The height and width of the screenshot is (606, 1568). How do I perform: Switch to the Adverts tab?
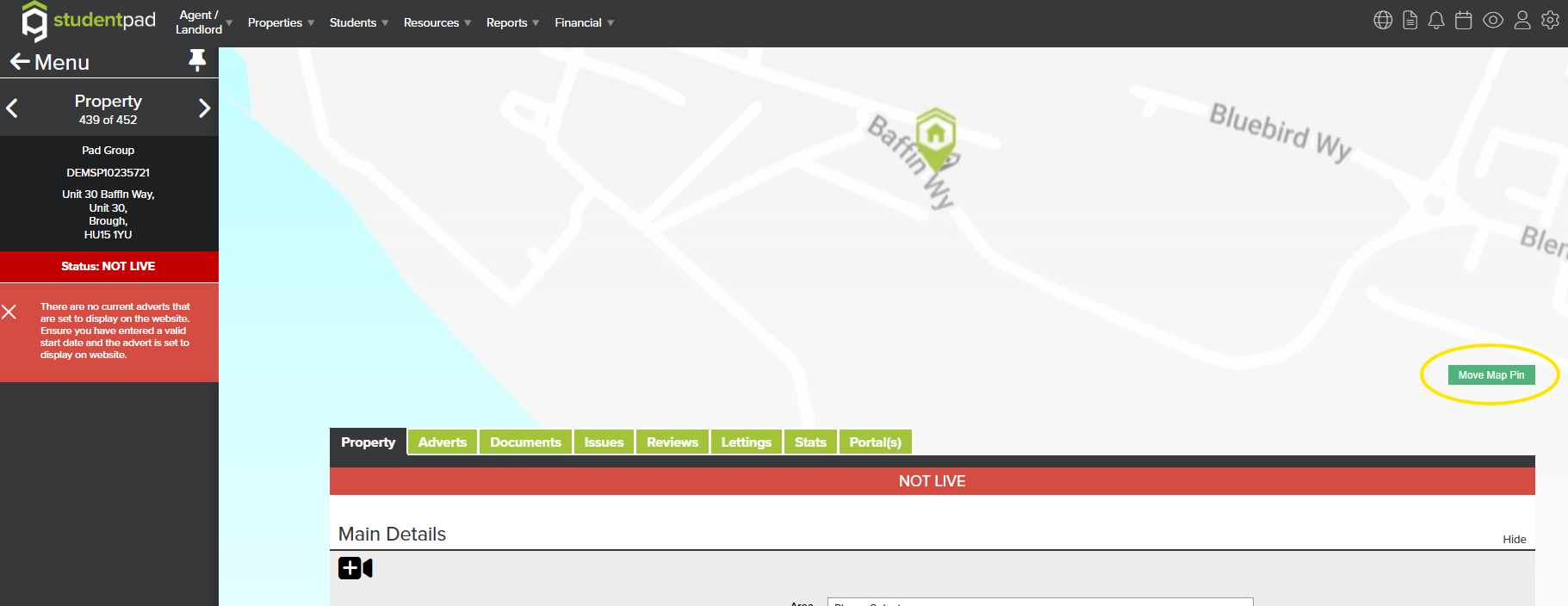coord(442,442)
